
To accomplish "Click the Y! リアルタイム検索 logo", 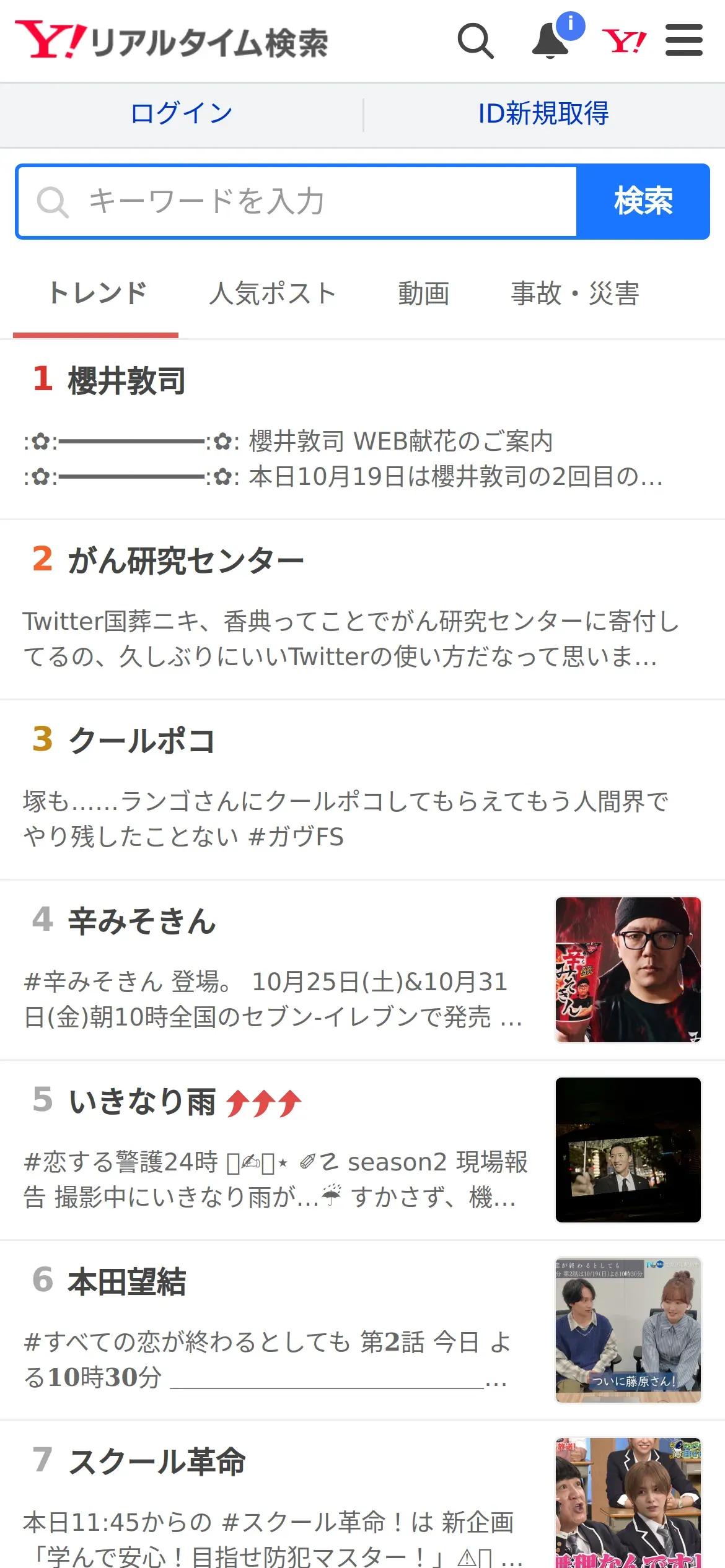I will tap(172, 41).
